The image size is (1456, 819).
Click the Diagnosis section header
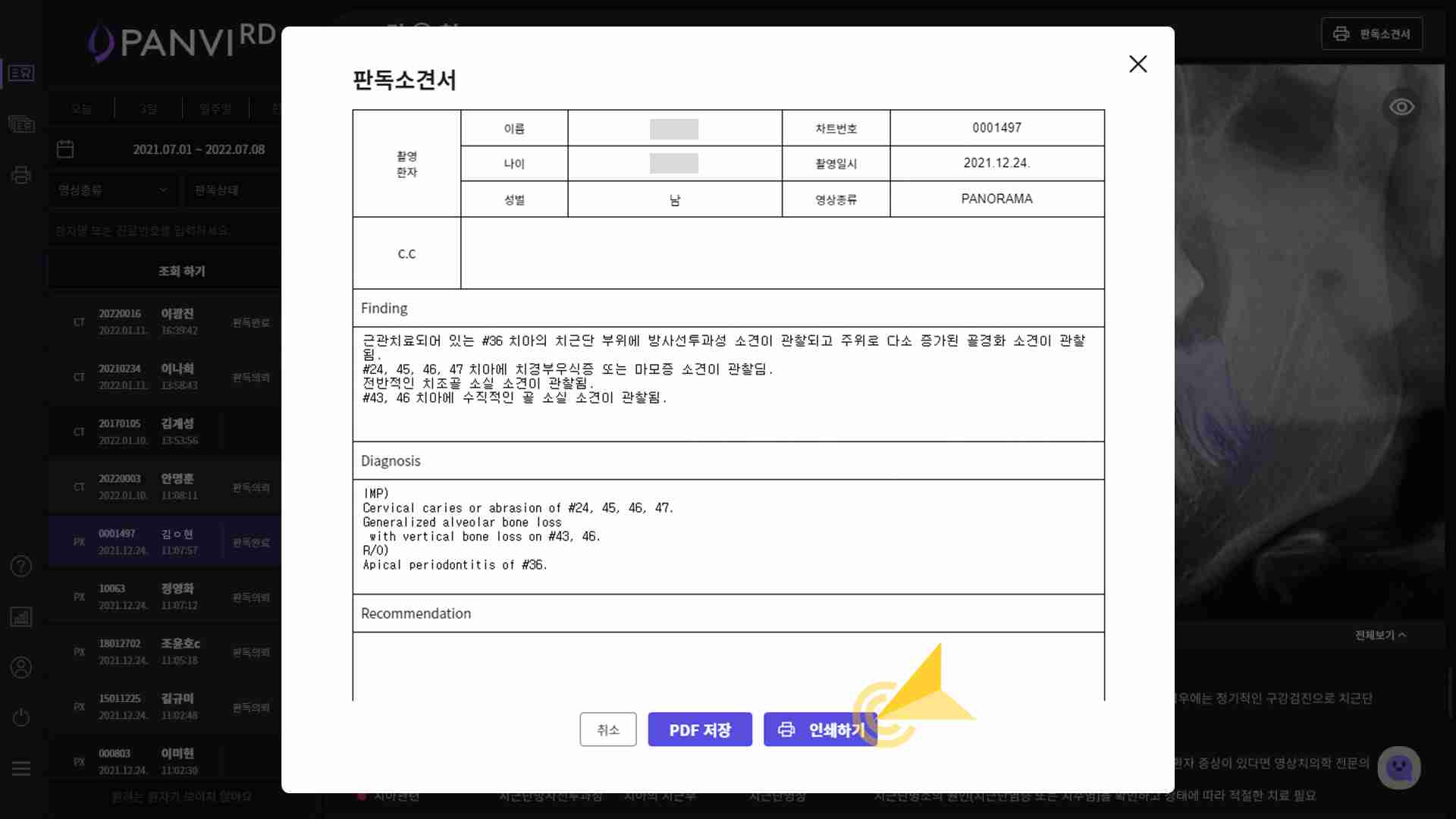tap(728, 461)
